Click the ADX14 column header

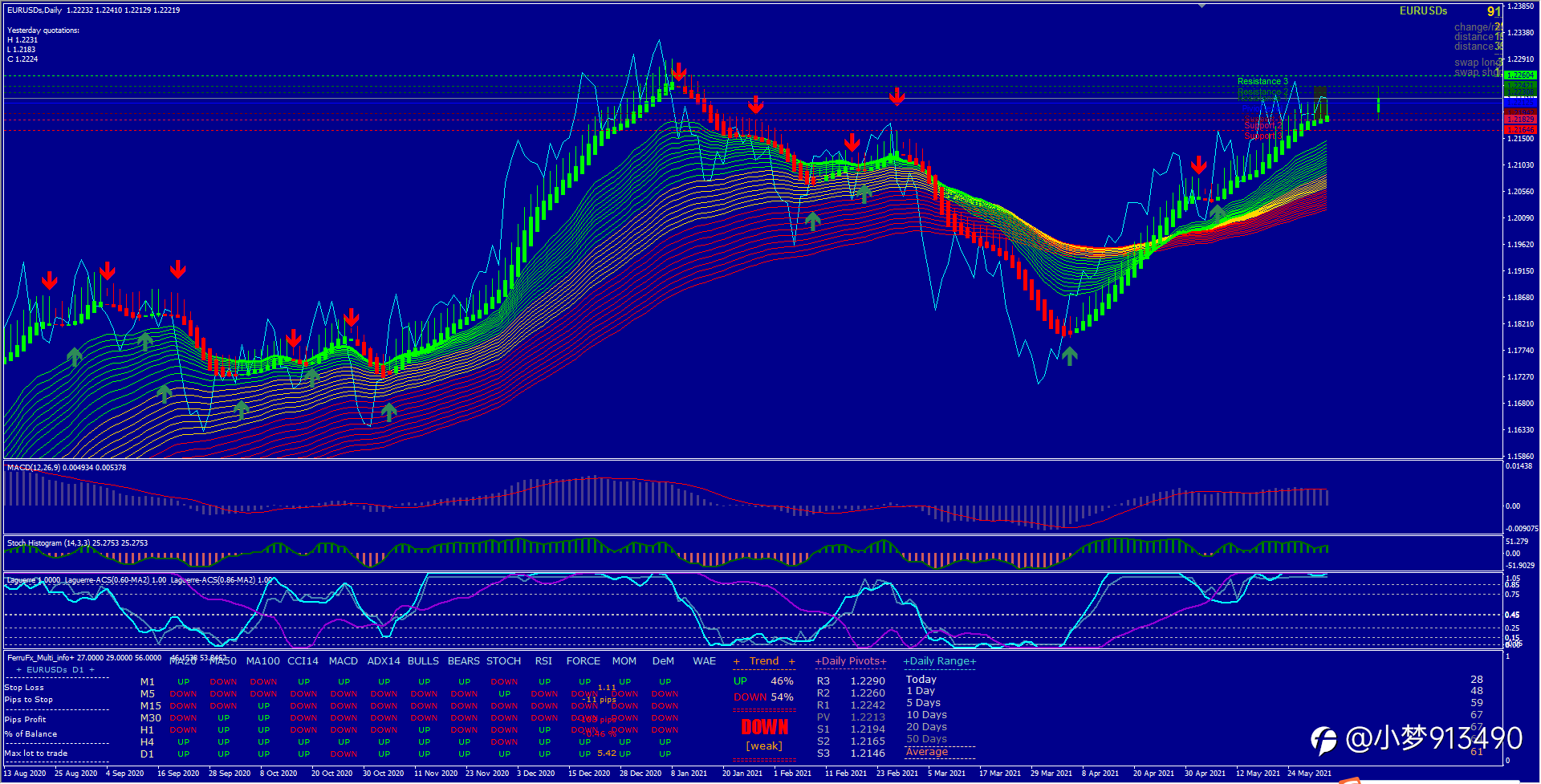pos(384,661)
